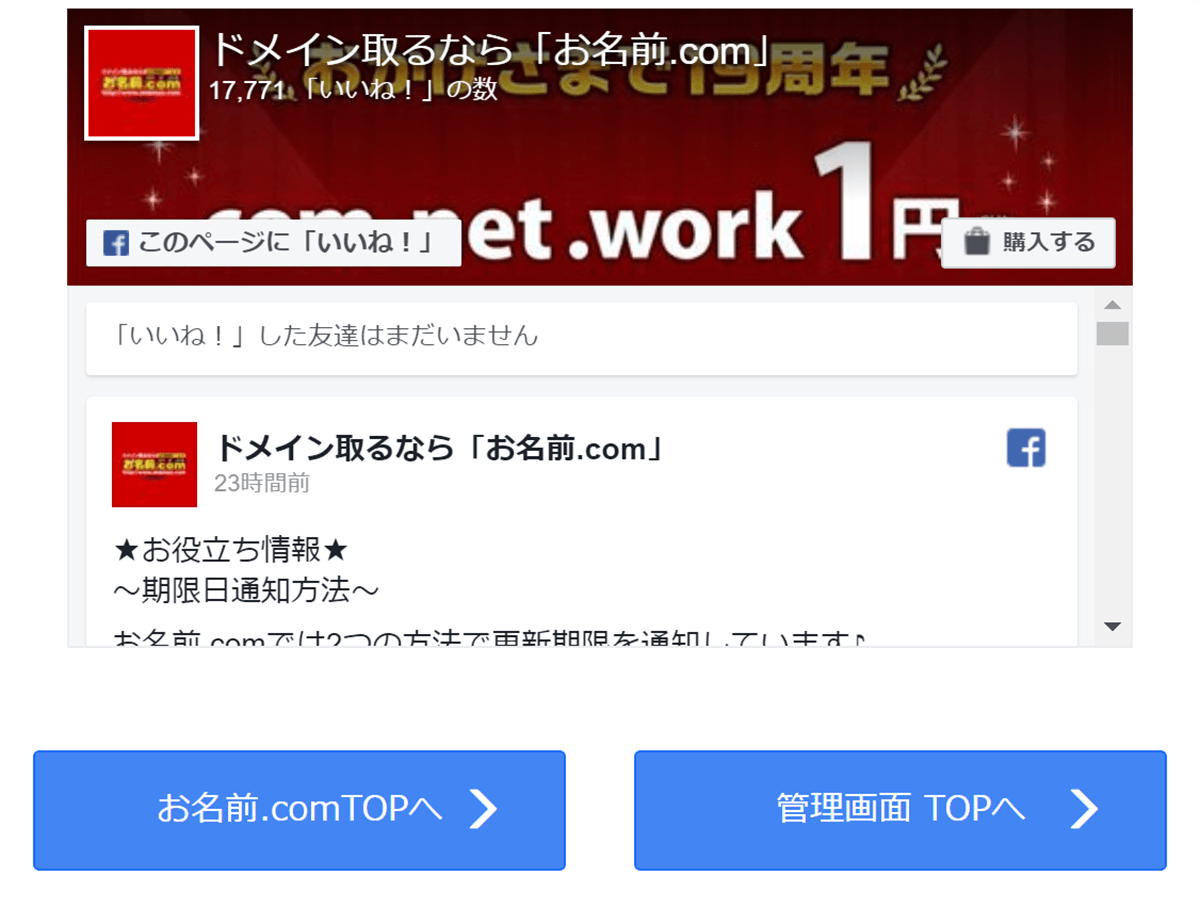Click the 17,771「いいね！」の数 count text
The height and width of the screenshot is (908, 1200).
(353, 90)
